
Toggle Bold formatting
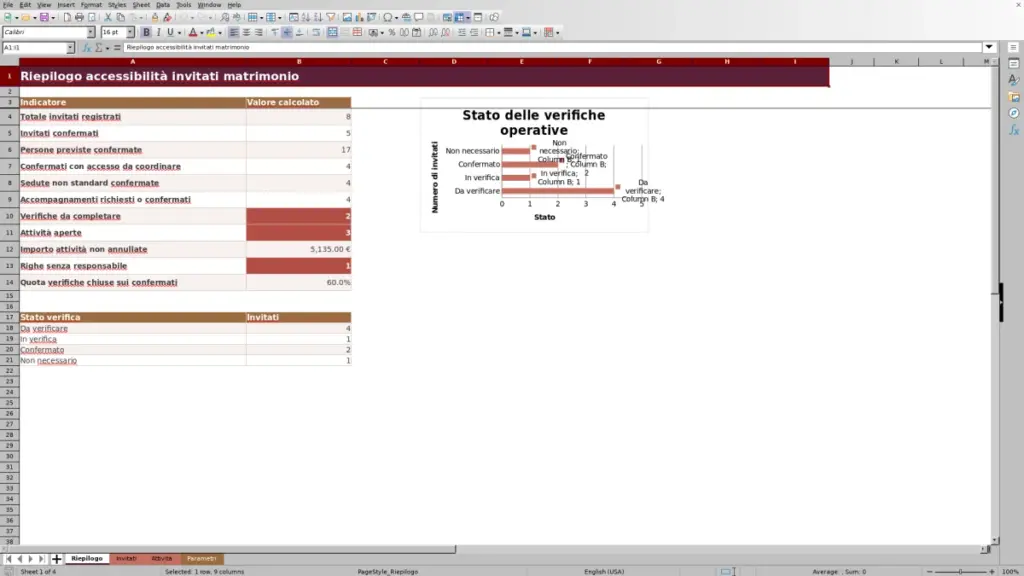(146, 33)
